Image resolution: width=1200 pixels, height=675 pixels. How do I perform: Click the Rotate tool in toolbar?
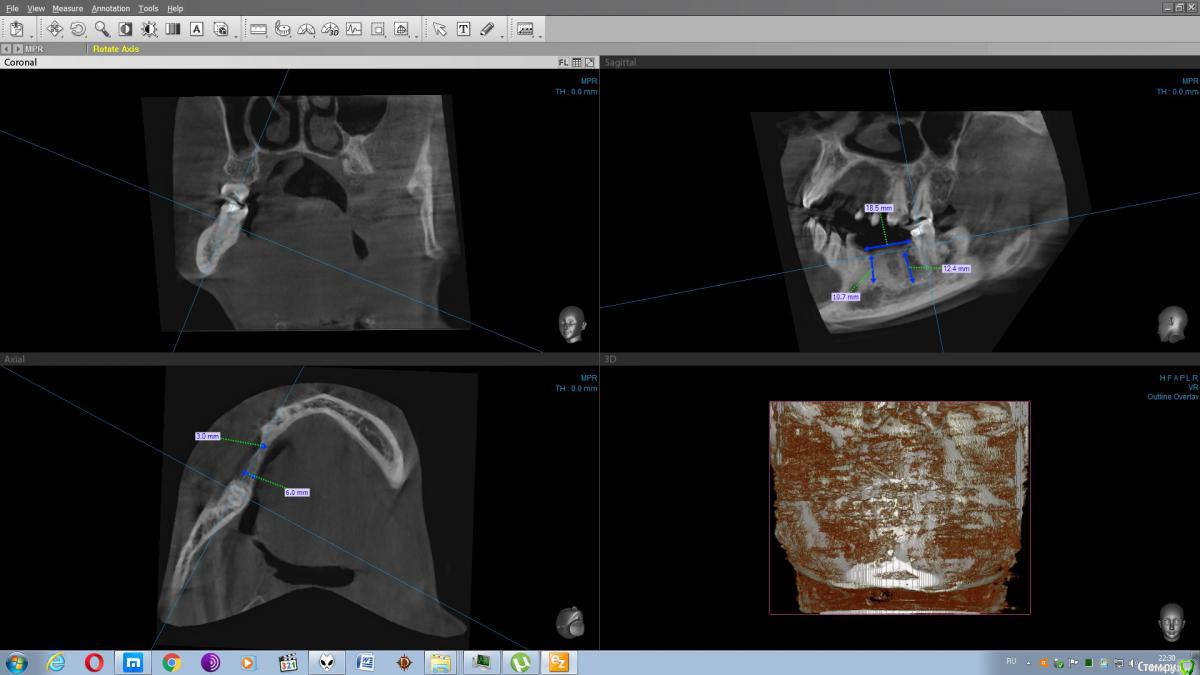[78, 29]
